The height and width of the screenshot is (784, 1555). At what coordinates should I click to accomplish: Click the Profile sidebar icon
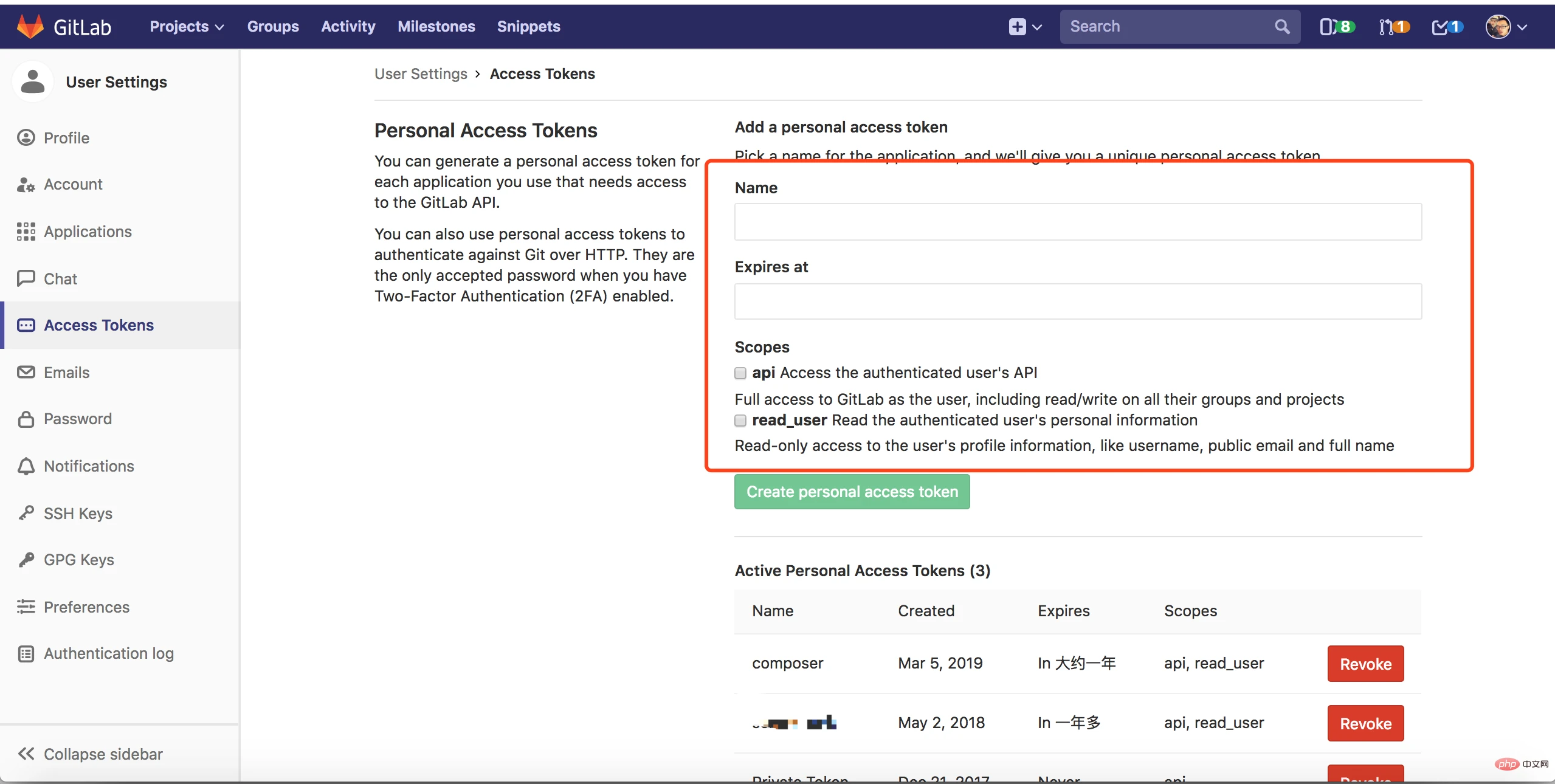[x=26, y=138]
